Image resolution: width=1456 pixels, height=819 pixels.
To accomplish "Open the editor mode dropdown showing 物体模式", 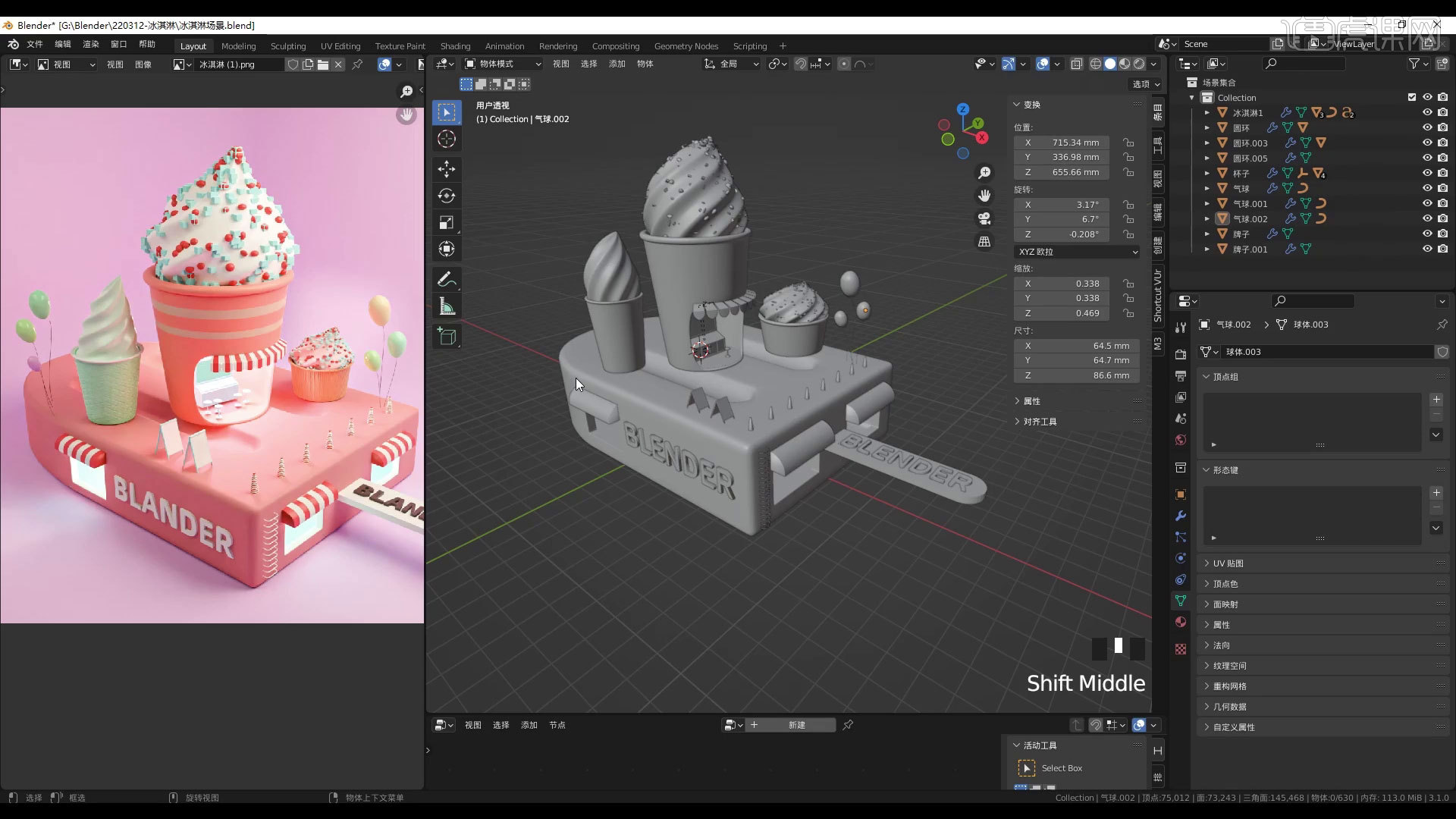I will (x=502, y=64).
